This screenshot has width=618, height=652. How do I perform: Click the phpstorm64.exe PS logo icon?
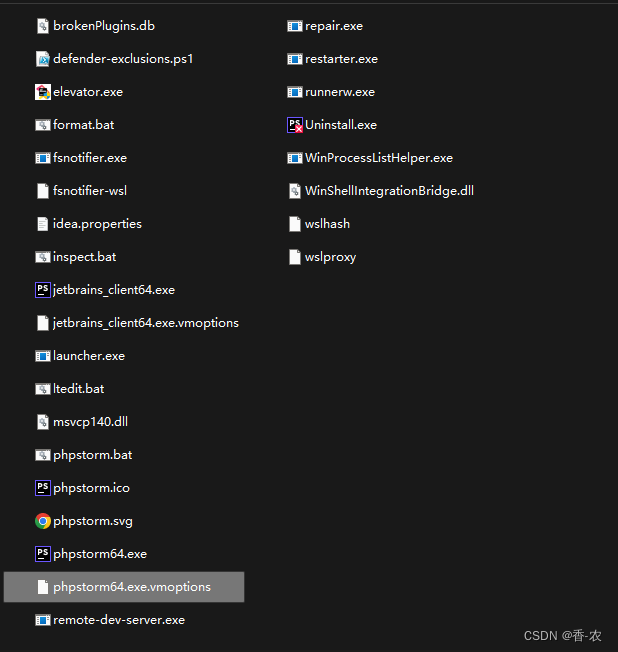(43, 554)
